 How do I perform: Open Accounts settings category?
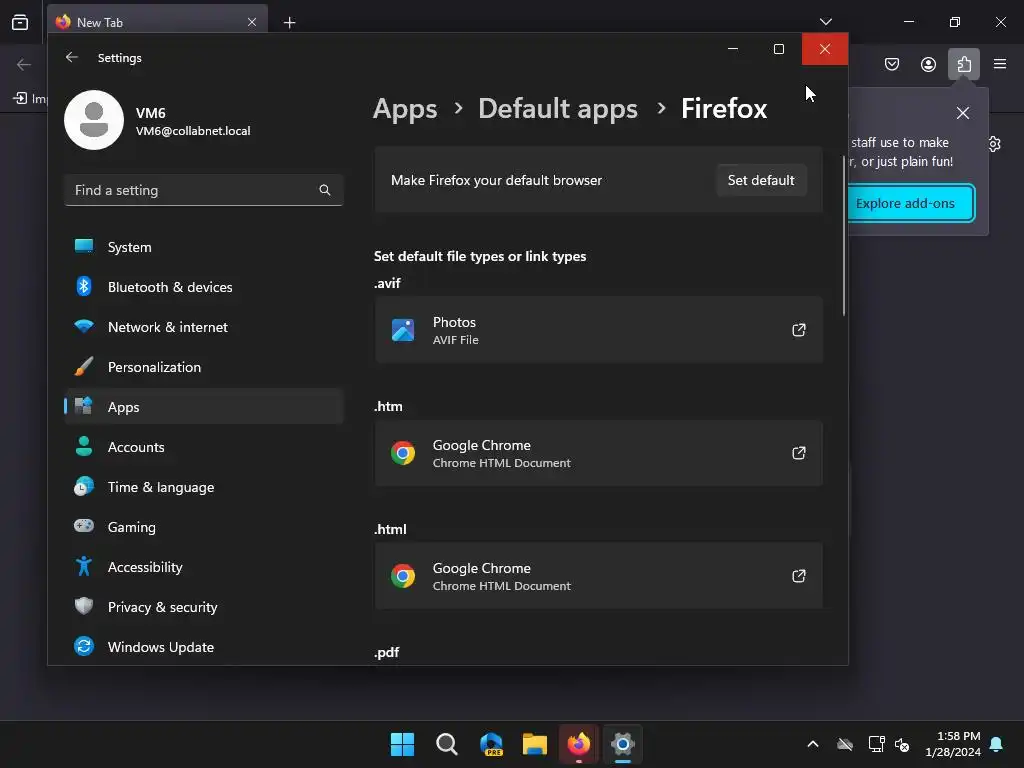tap(204, 447)
